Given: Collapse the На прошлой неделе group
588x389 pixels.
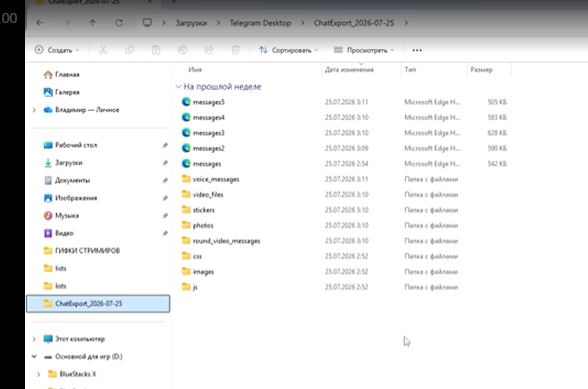Looking at the screenshot, I should 178,87.
